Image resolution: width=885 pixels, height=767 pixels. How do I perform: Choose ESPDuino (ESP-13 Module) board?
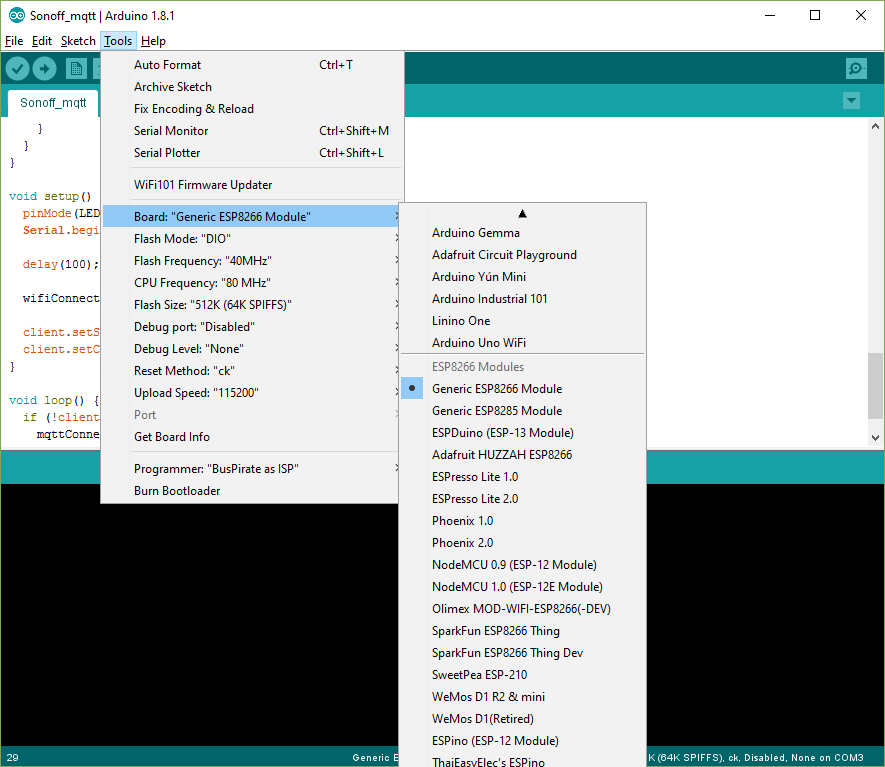tap(523, 433)
